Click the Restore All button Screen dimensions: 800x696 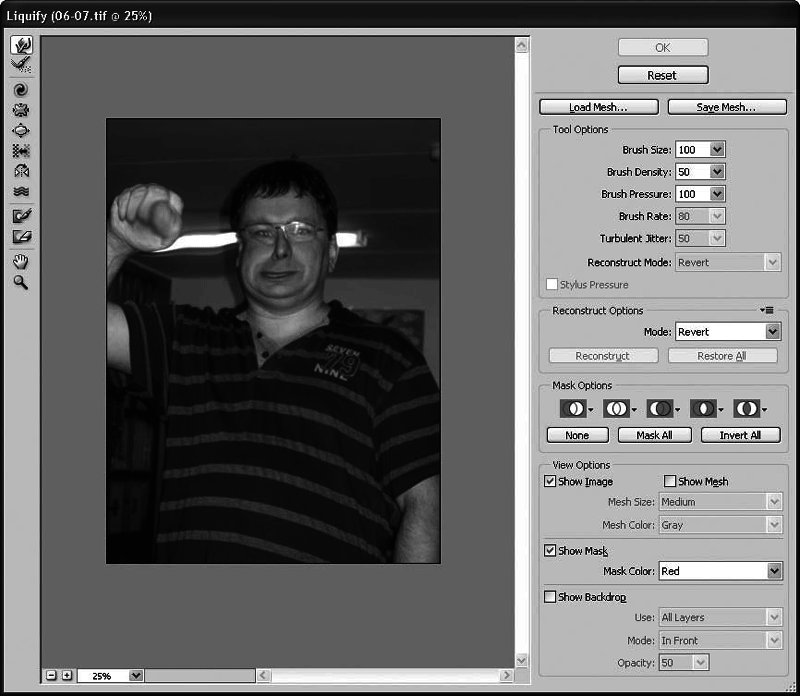(722, 356)
